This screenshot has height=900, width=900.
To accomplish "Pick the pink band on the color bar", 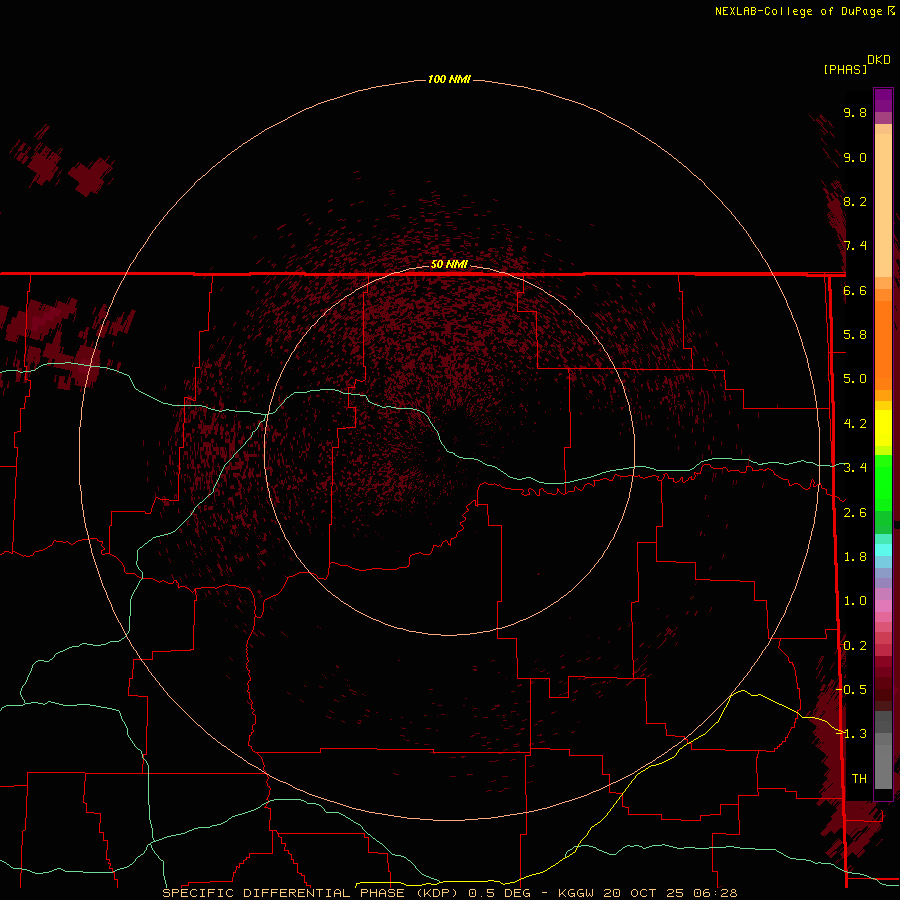I will [883, 606].
